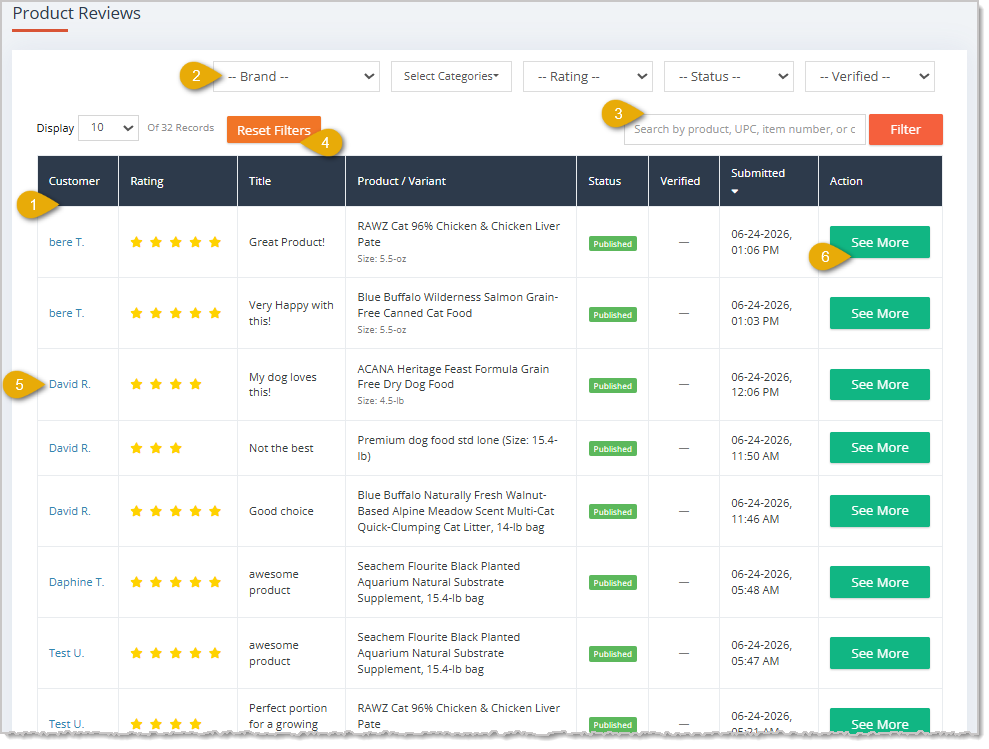Image resolution: width=989 pixels, height=749 pixels.
Task: Click Published badge on Not the best row
Action: click(x=612, y=449)
